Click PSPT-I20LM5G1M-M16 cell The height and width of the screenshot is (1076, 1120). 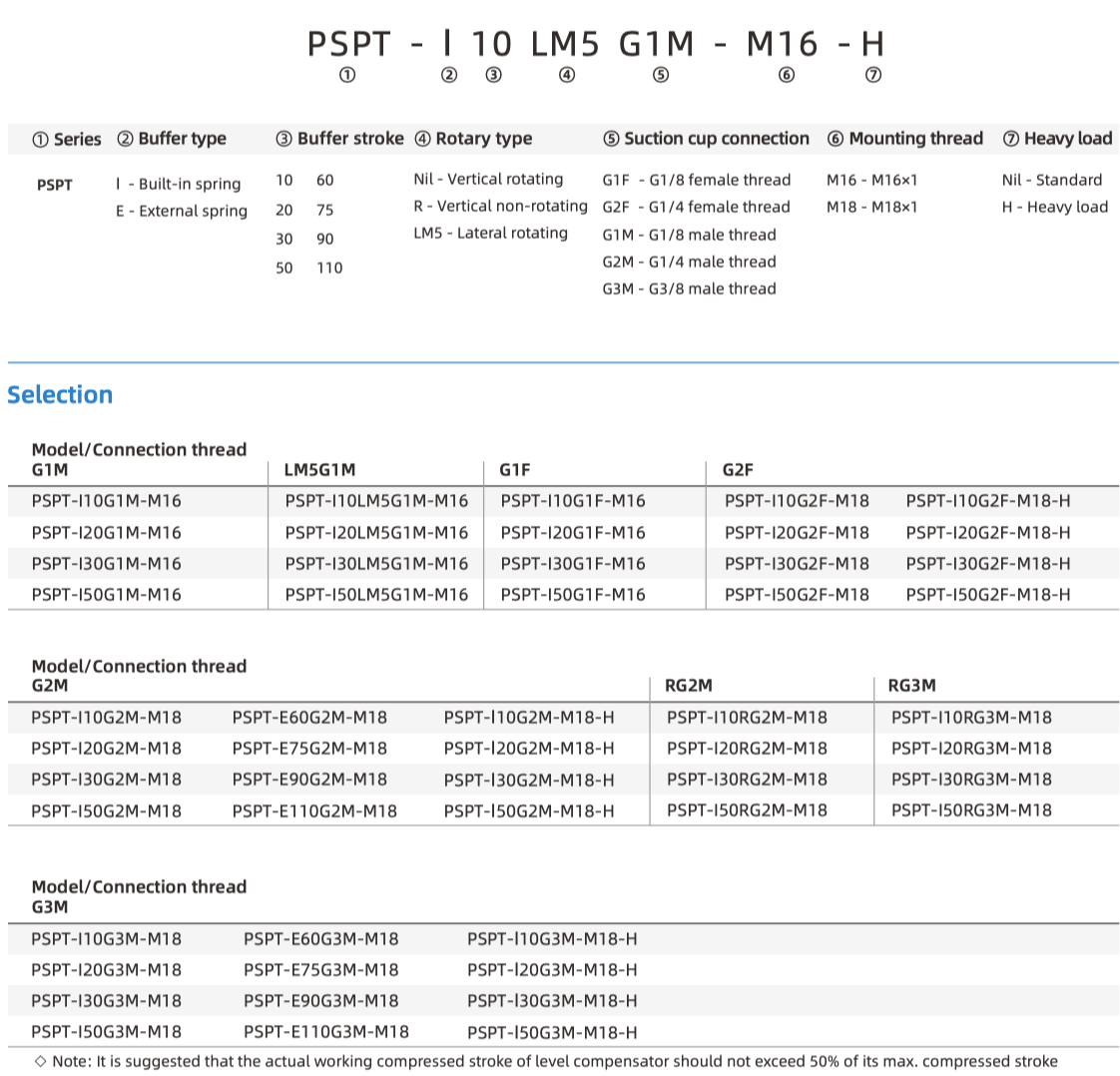(376, 533)
